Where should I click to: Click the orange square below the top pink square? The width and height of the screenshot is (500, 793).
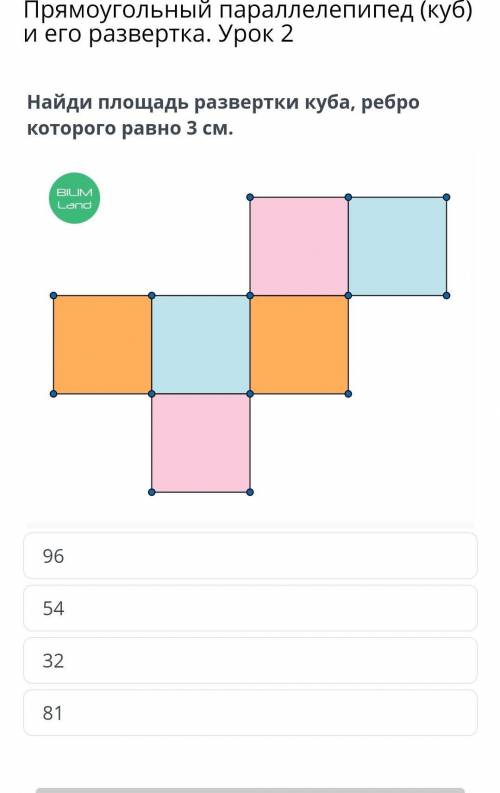pos(299,344)
